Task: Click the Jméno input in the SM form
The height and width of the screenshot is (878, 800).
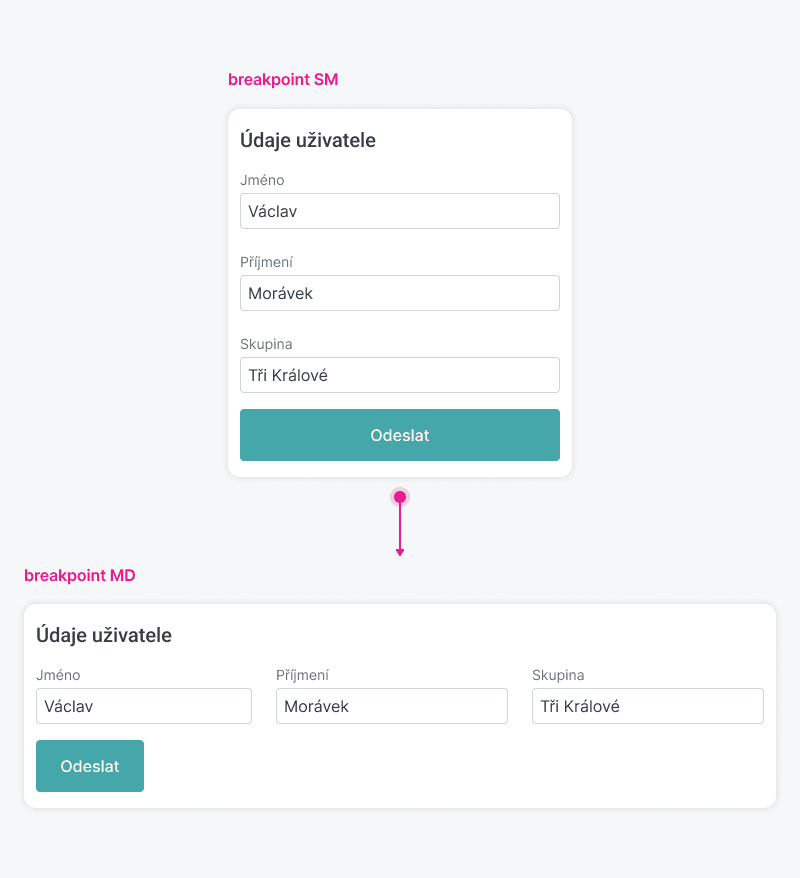Action: coord(399,211)
